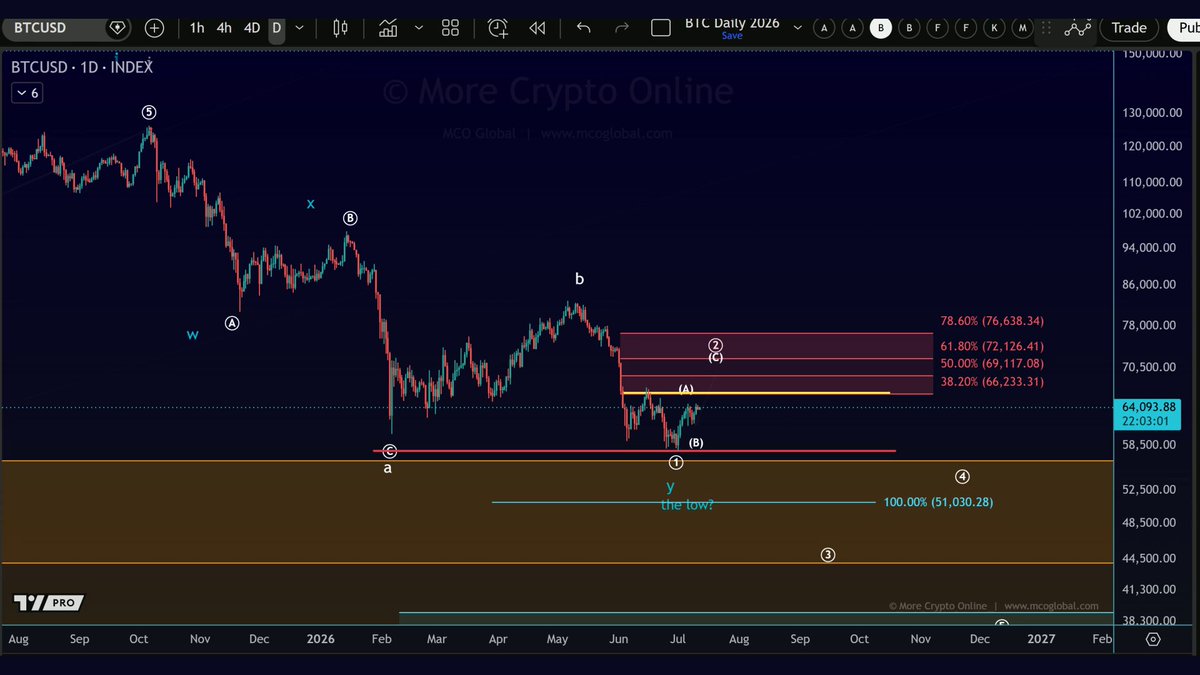Click the "the low?" text annotation
Image resolution: width=1200 pixels, height=675 pixels.
pyautogui.click(x=687, y=504)
